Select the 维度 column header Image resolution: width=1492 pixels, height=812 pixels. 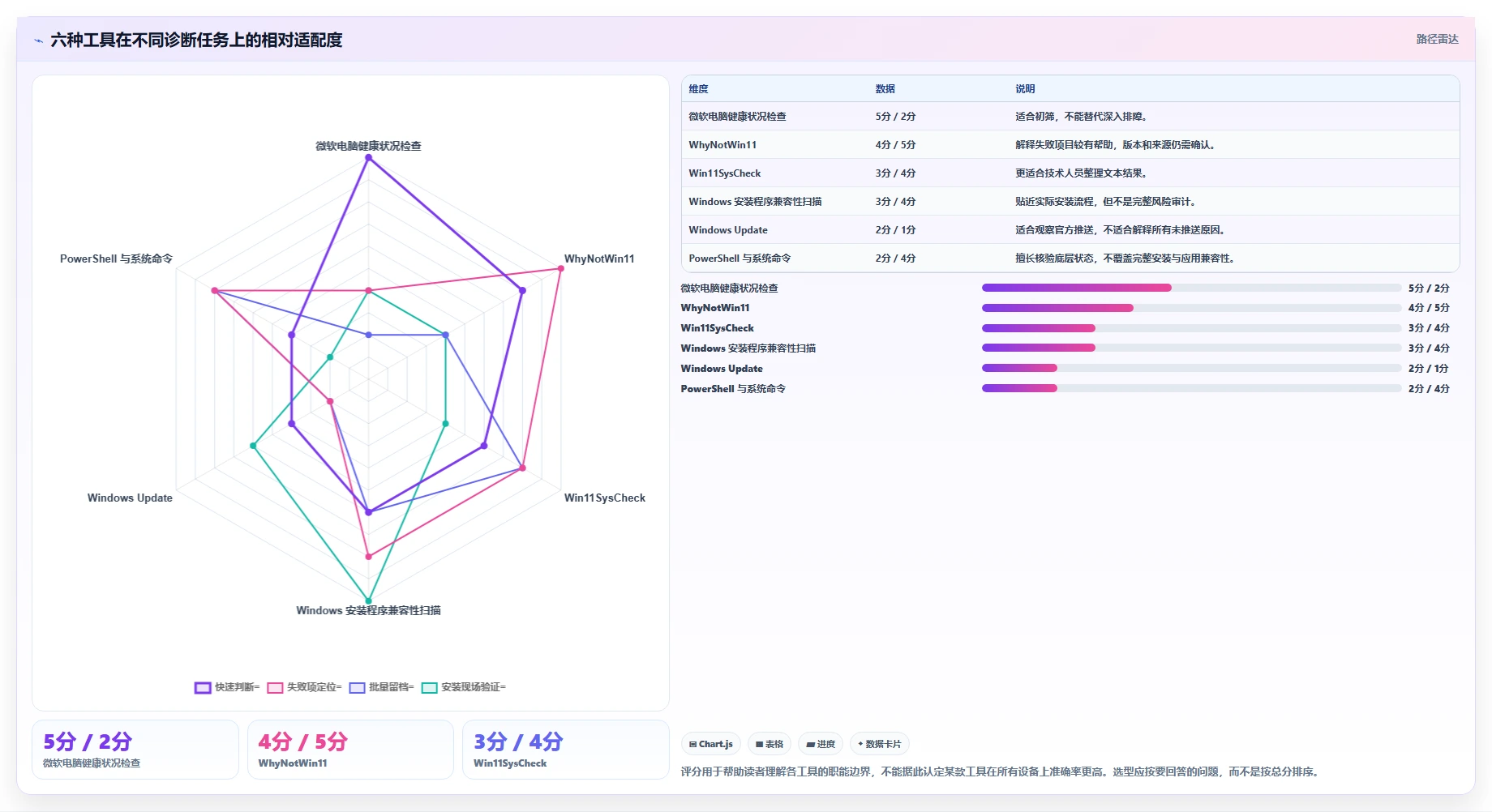click(x=698, y=89)
